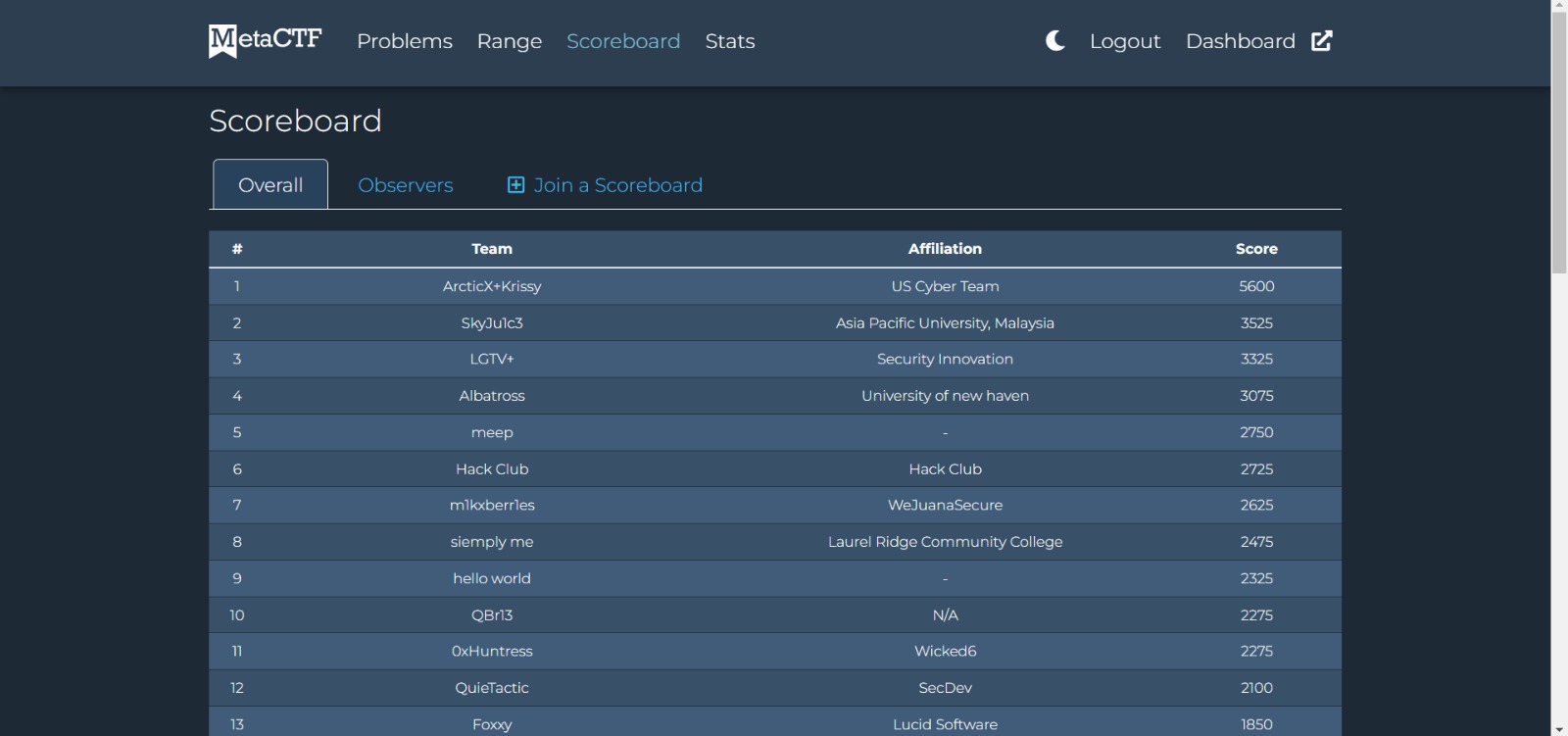This screenshot has width=1568, height=736.
Task: Go to the Range page
Action: [x=510, y=41]
